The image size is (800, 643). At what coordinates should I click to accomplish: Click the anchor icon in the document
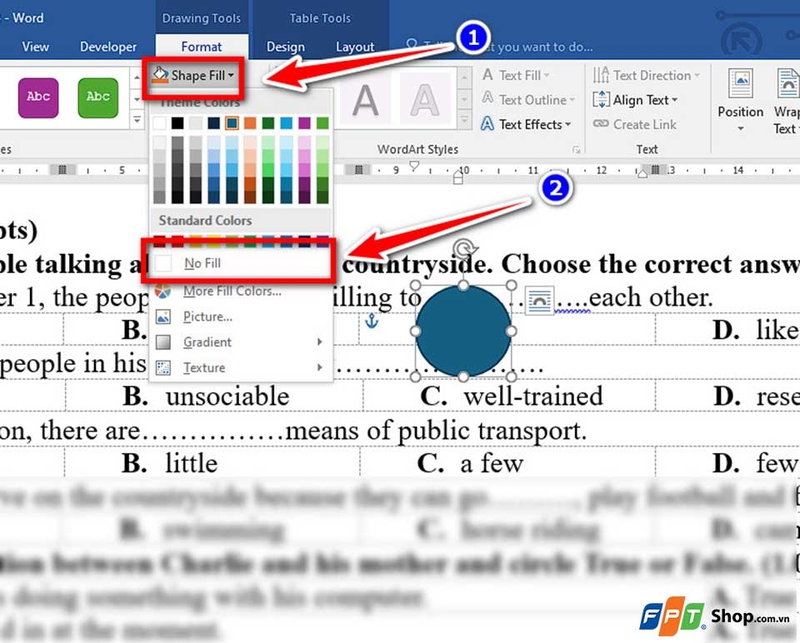click(x=371, y=321)
